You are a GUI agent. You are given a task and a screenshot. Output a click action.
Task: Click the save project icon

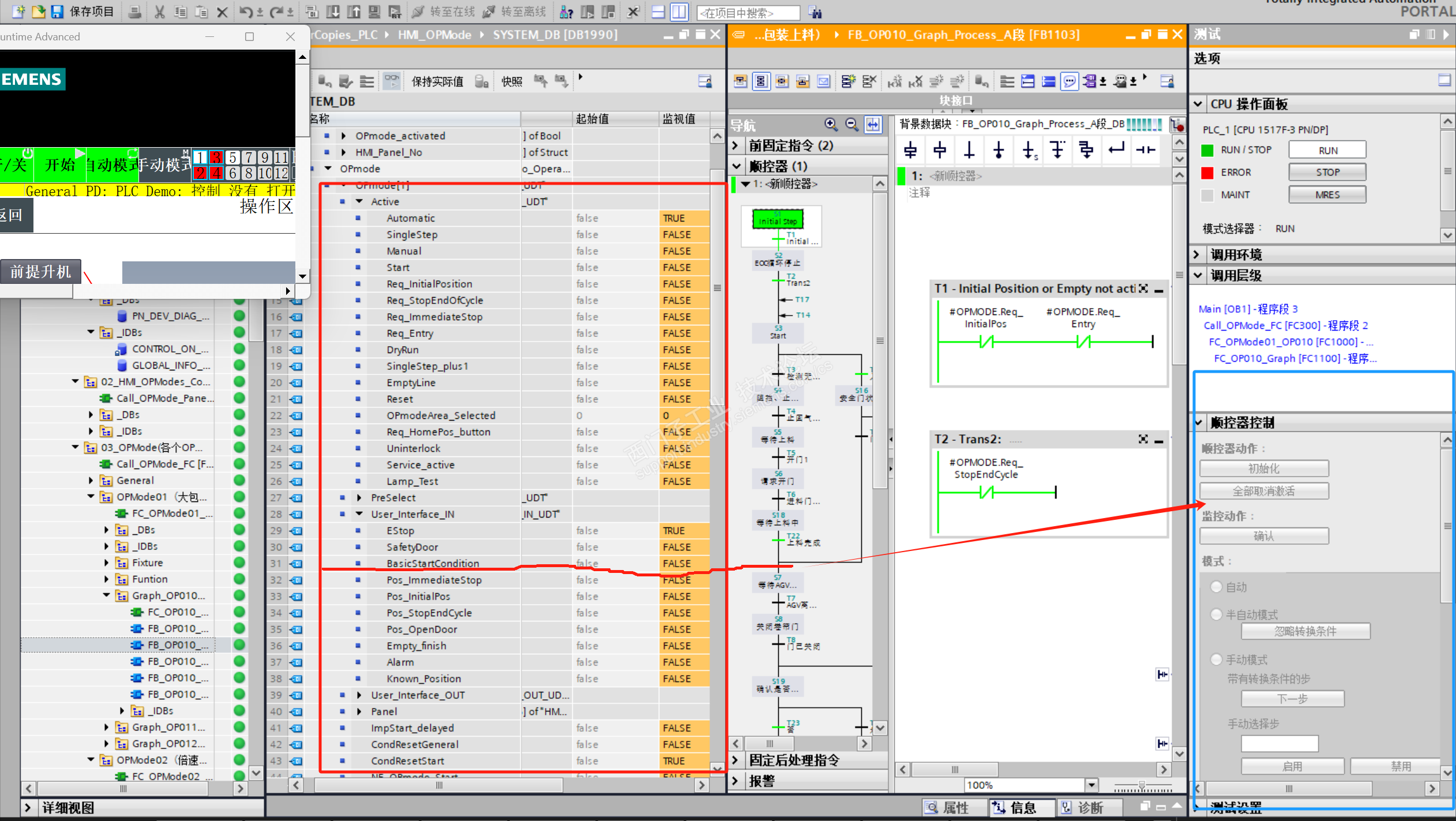(x=57, y=12)
